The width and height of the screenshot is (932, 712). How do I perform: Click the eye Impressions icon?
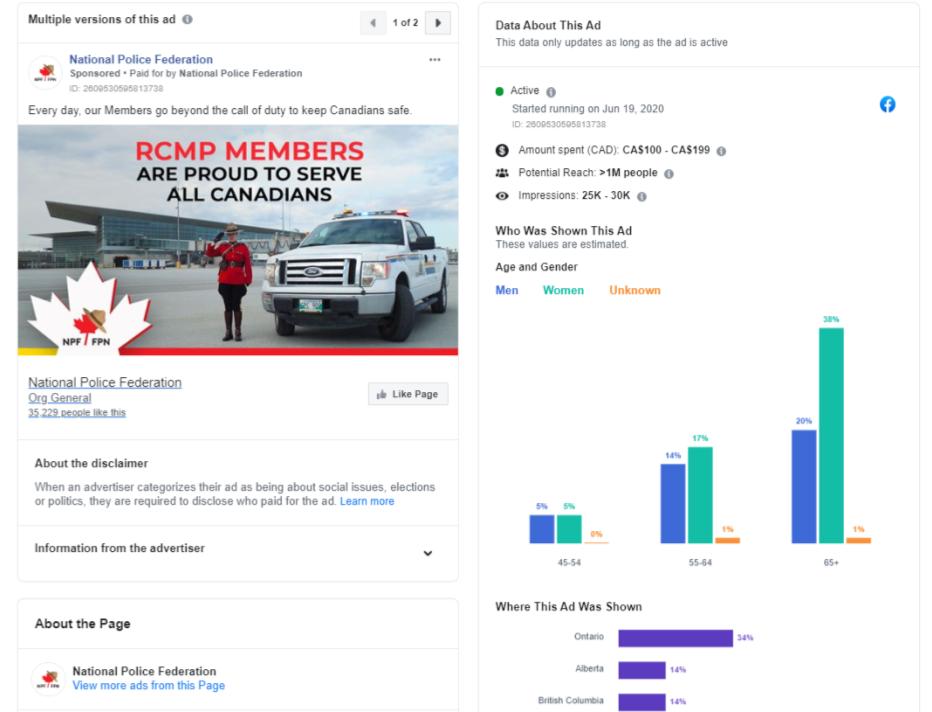coord(502,196)
